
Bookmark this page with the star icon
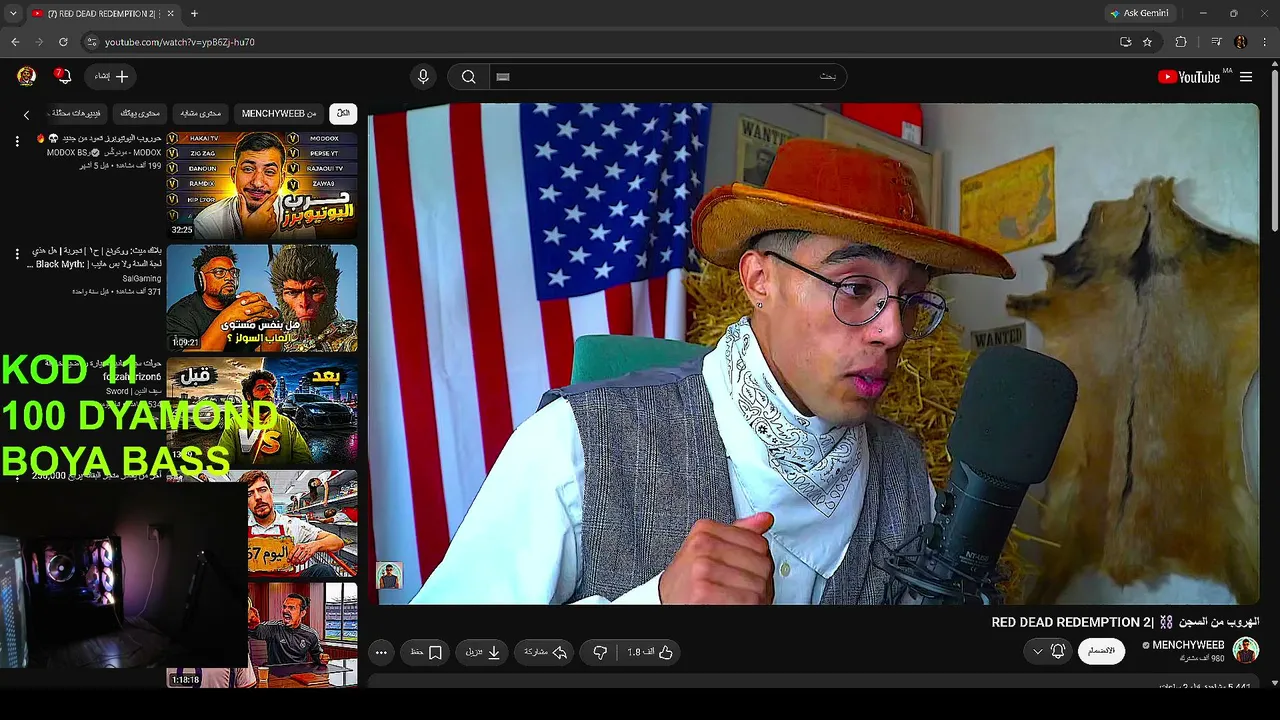[x=1147, y=42]
